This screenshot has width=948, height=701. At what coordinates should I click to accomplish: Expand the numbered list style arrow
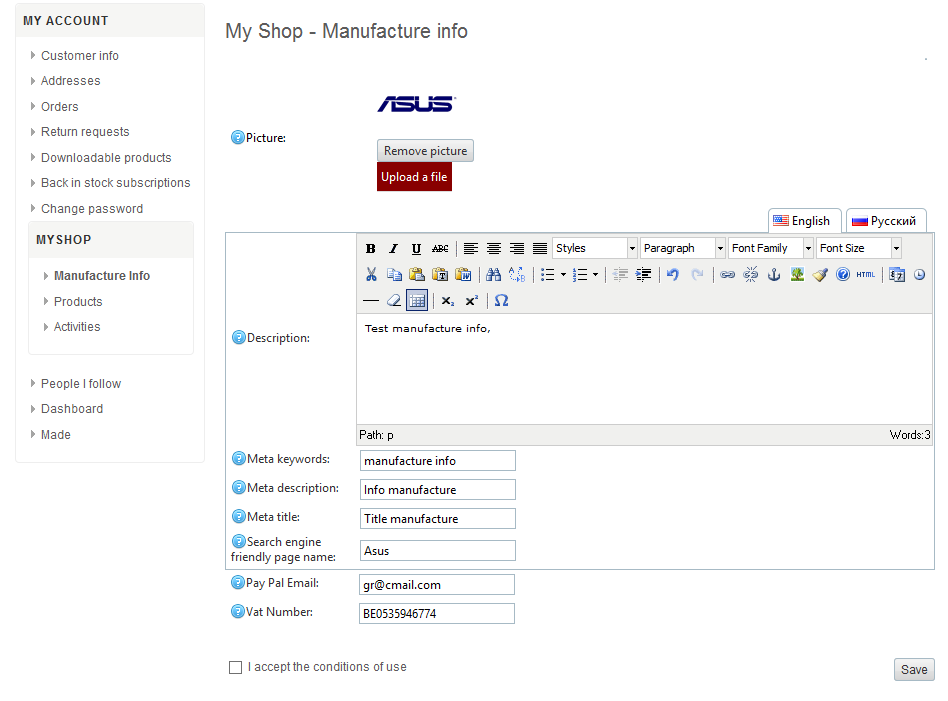[596, 275]
